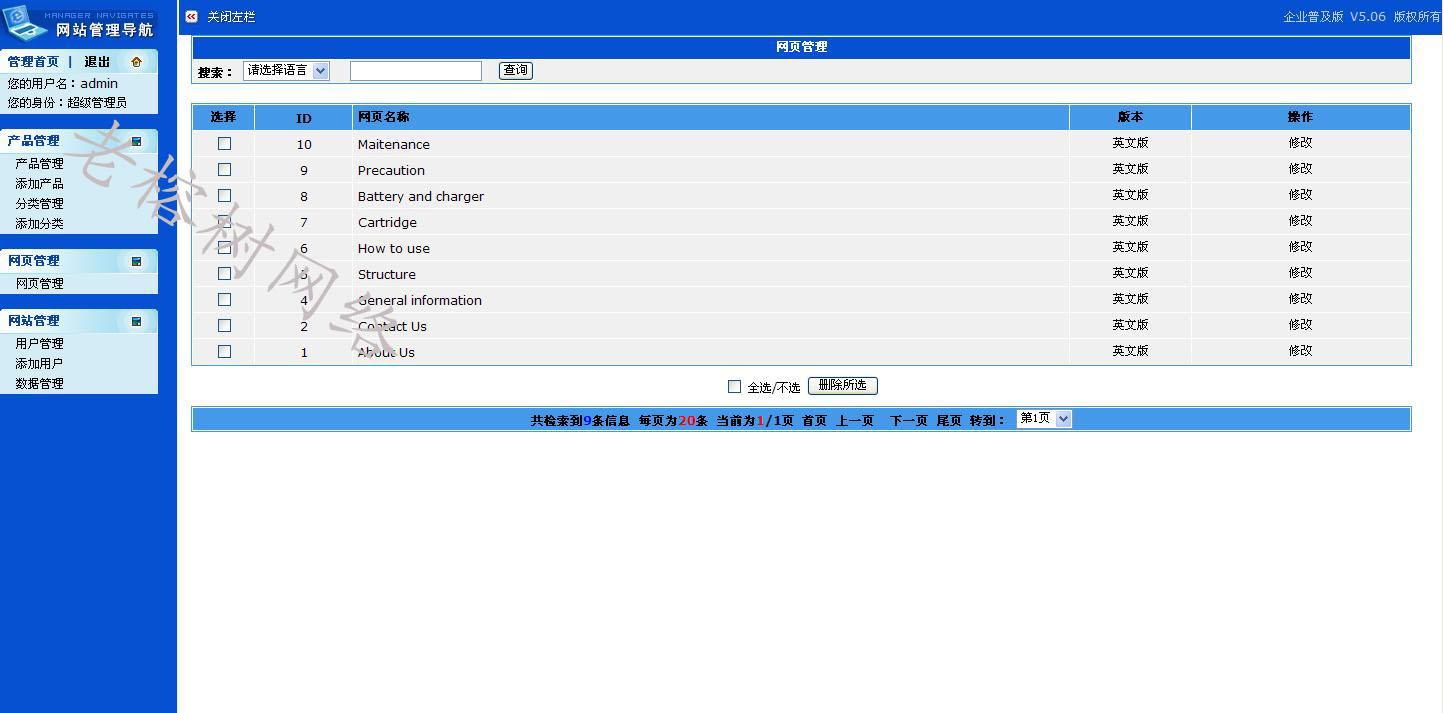This screenshot has width=1444, height=713.
Task: Click 修改 for General information row
Action: 1300,299
